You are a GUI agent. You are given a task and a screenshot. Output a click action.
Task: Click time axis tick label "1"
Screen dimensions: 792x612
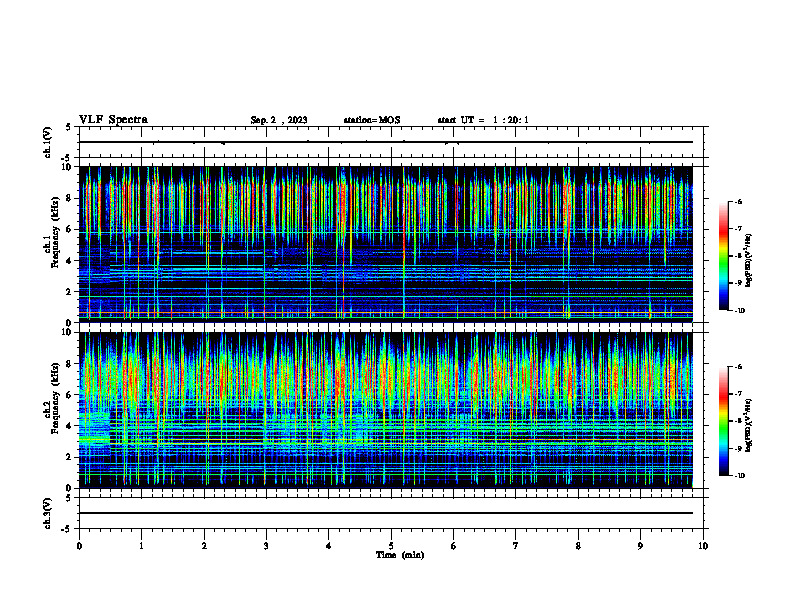[141, 546]
